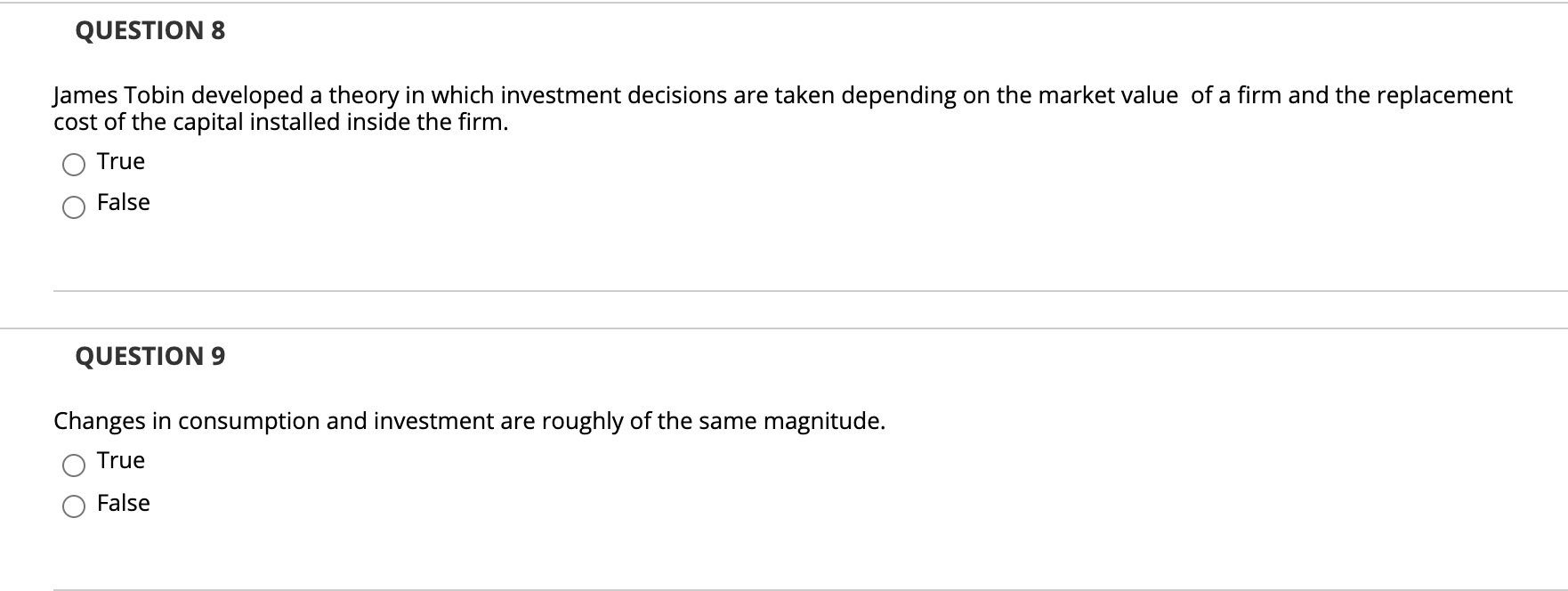Click the True label text in Question 9
Image resolution: width=1568 pixels, height=591 pixels.
point(120,460)
